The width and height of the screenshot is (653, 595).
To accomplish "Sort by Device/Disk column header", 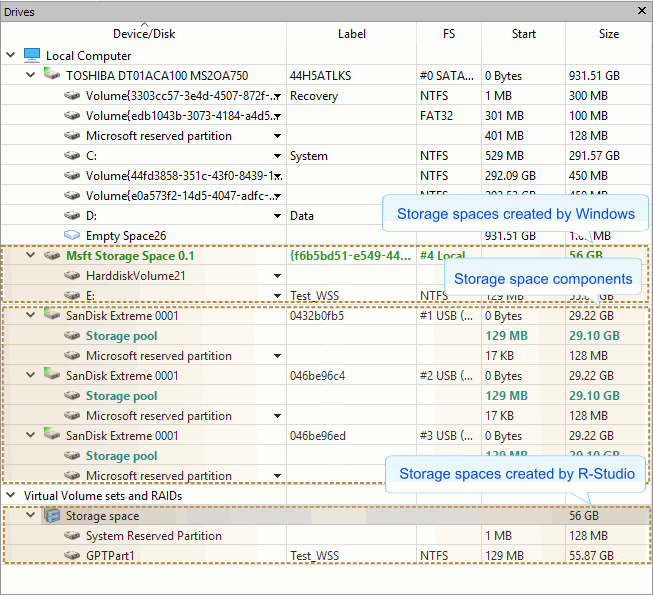I will click(144, 34).
